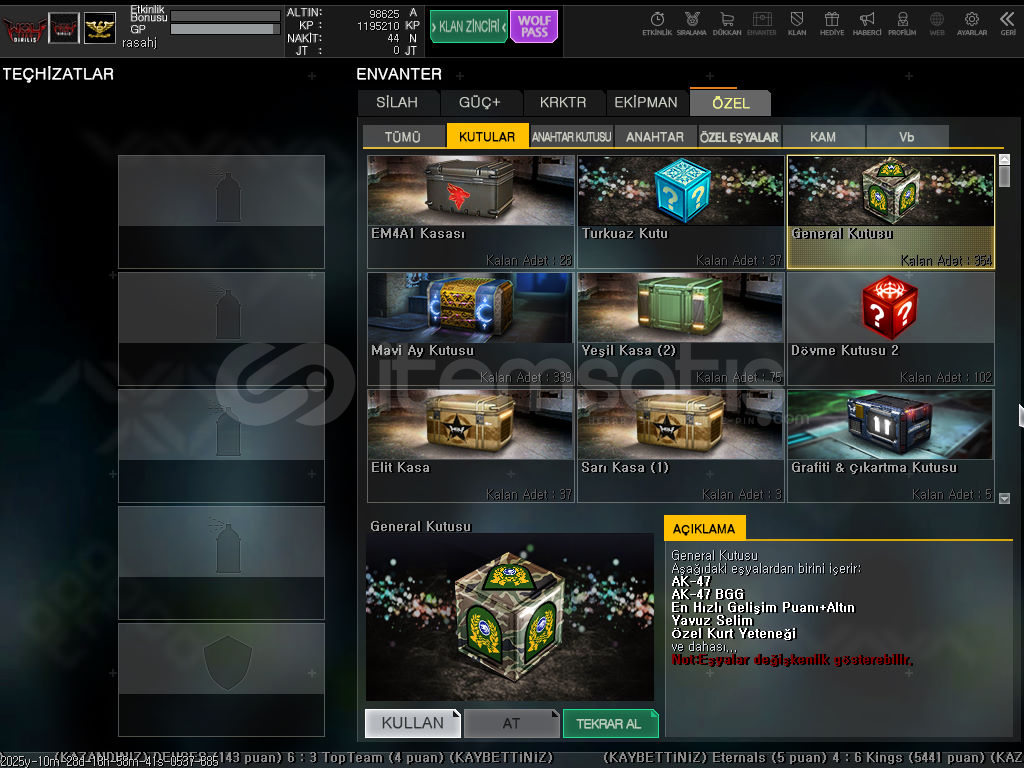The height and width of the screenshot is (768, 1024).
Task: Click the large General Kutusu preview image
Action: (x=509, y=617)
